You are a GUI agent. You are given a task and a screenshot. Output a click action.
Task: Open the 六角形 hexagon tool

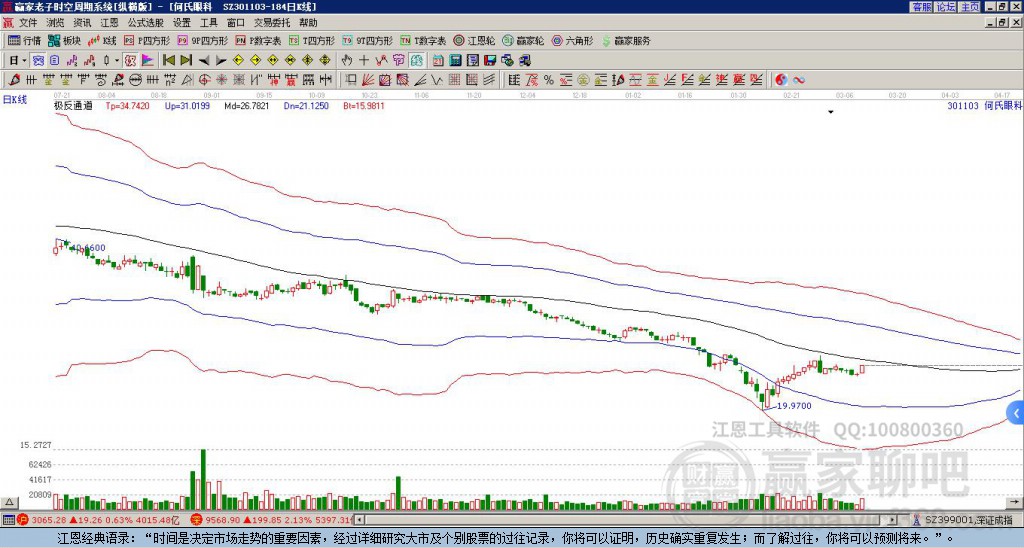[x=572, y=40]
